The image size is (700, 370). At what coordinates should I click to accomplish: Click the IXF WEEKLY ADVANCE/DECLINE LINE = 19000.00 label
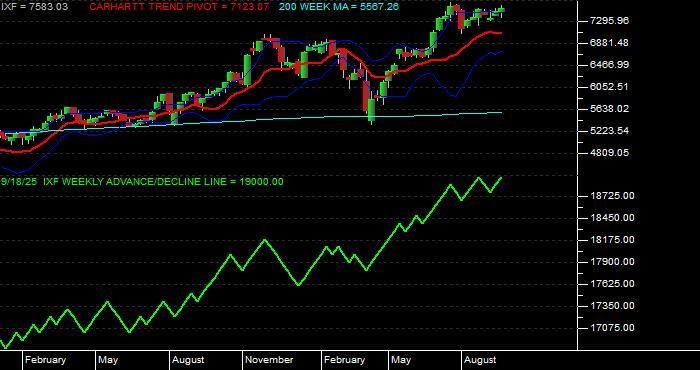(163, 182)
